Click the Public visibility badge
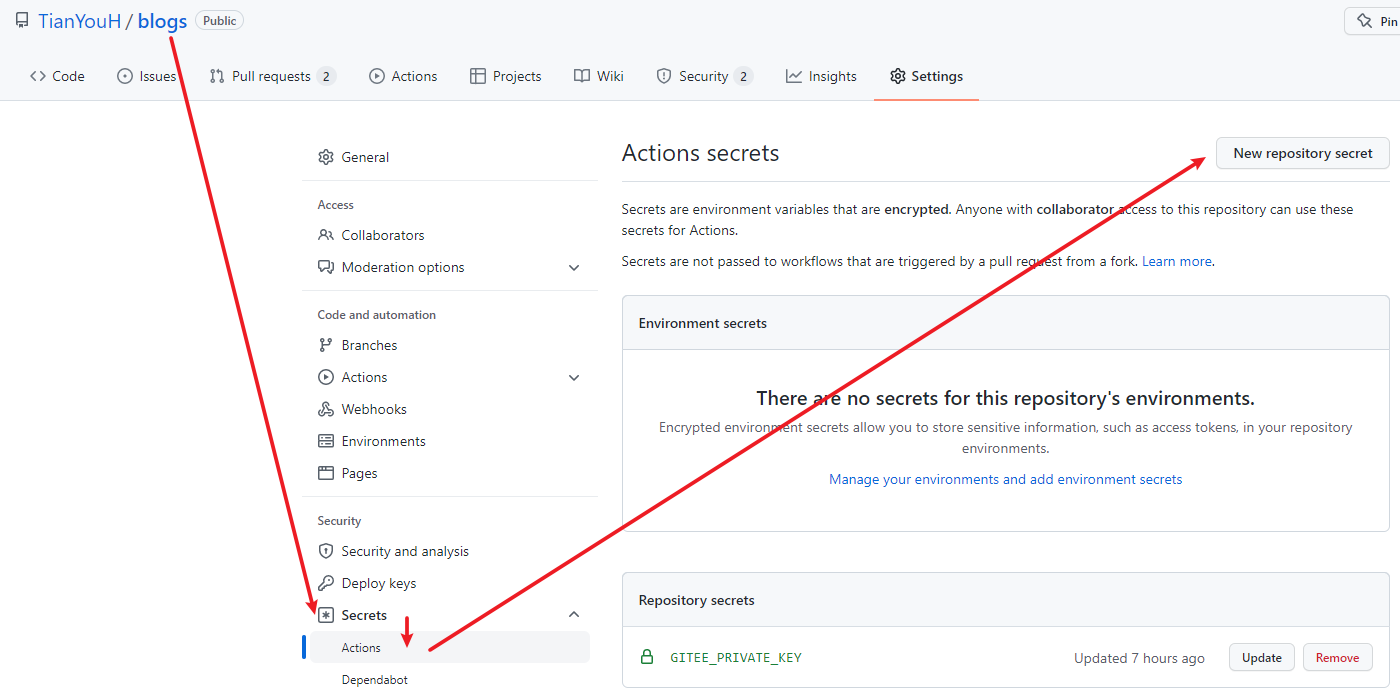This screenshot has width=1400, height=697. (219, 20)
